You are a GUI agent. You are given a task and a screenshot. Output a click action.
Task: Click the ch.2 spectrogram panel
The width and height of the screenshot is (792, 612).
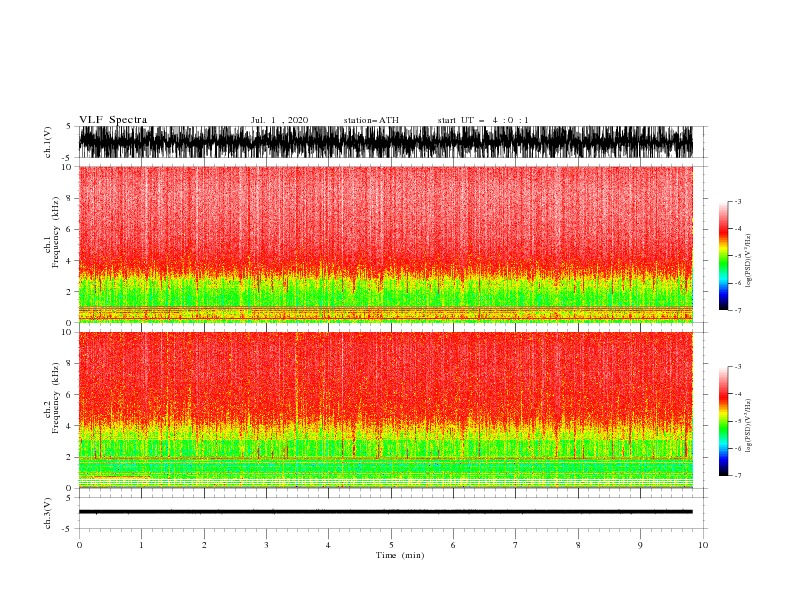pos(386,410)
